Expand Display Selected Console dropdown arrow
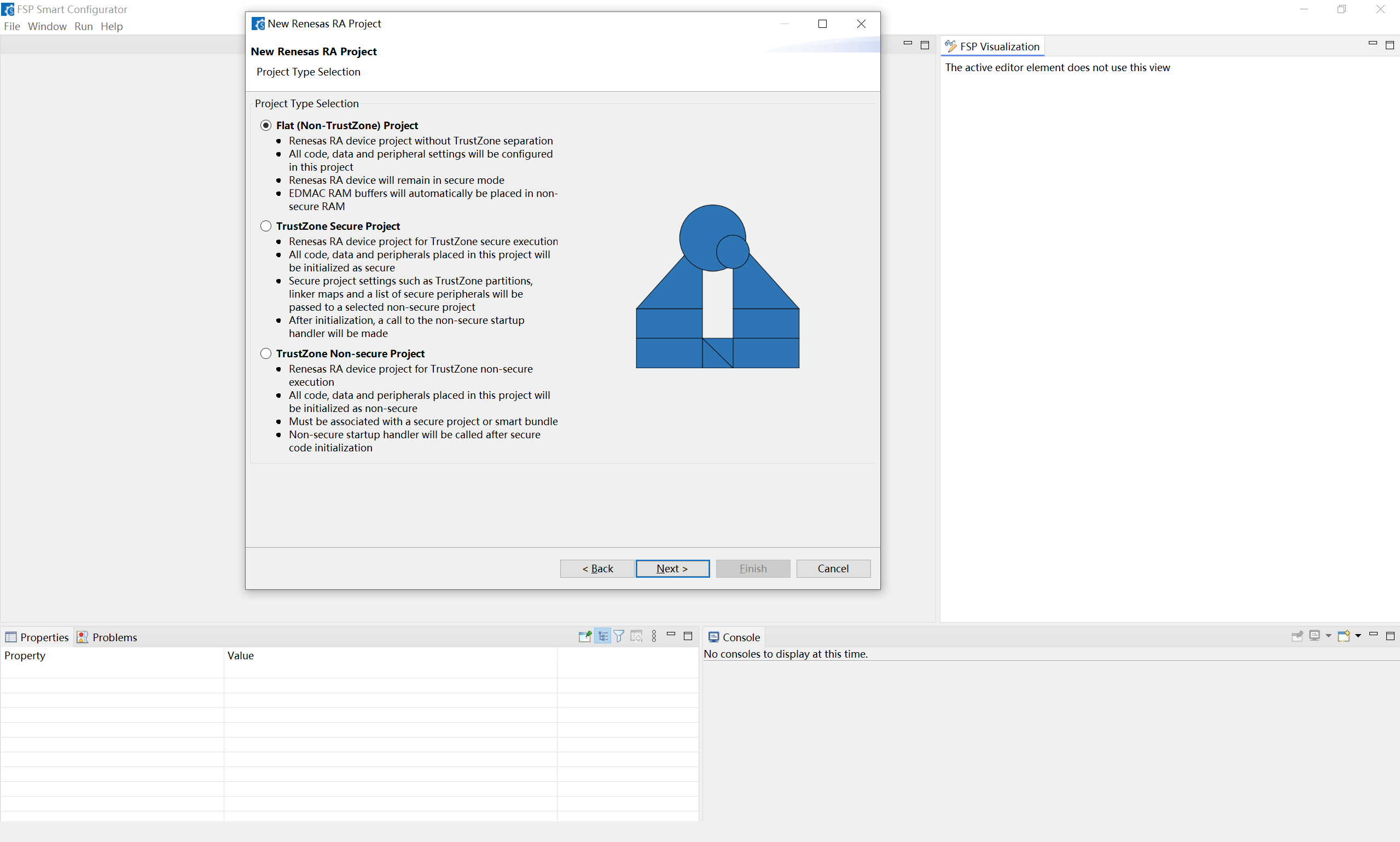Image resolution: width=1400 pixels, height=842 pixels. 1328,636
